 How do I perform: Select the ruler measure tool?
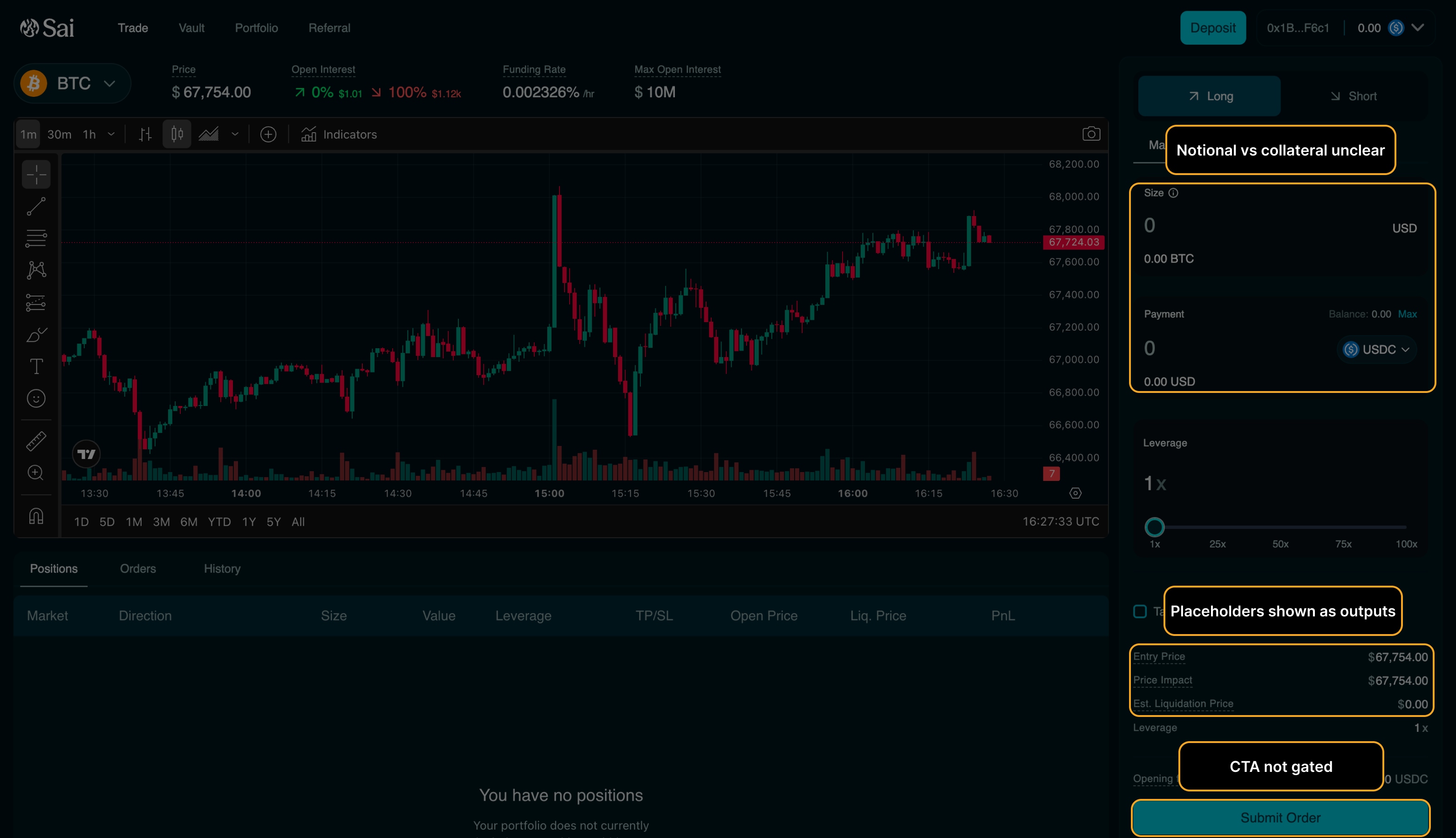click(36, 441)
